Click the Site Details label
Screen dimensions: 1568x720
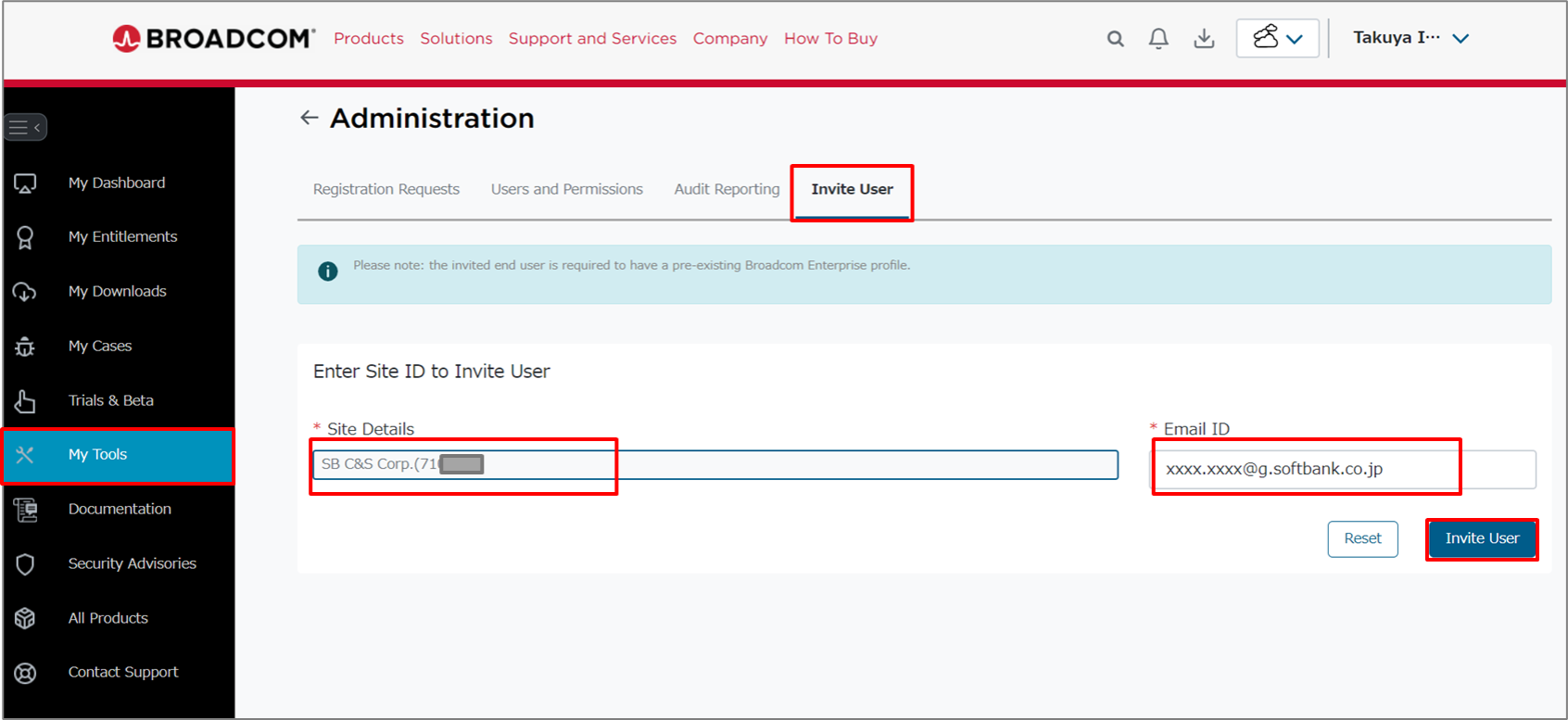(371, 429)
